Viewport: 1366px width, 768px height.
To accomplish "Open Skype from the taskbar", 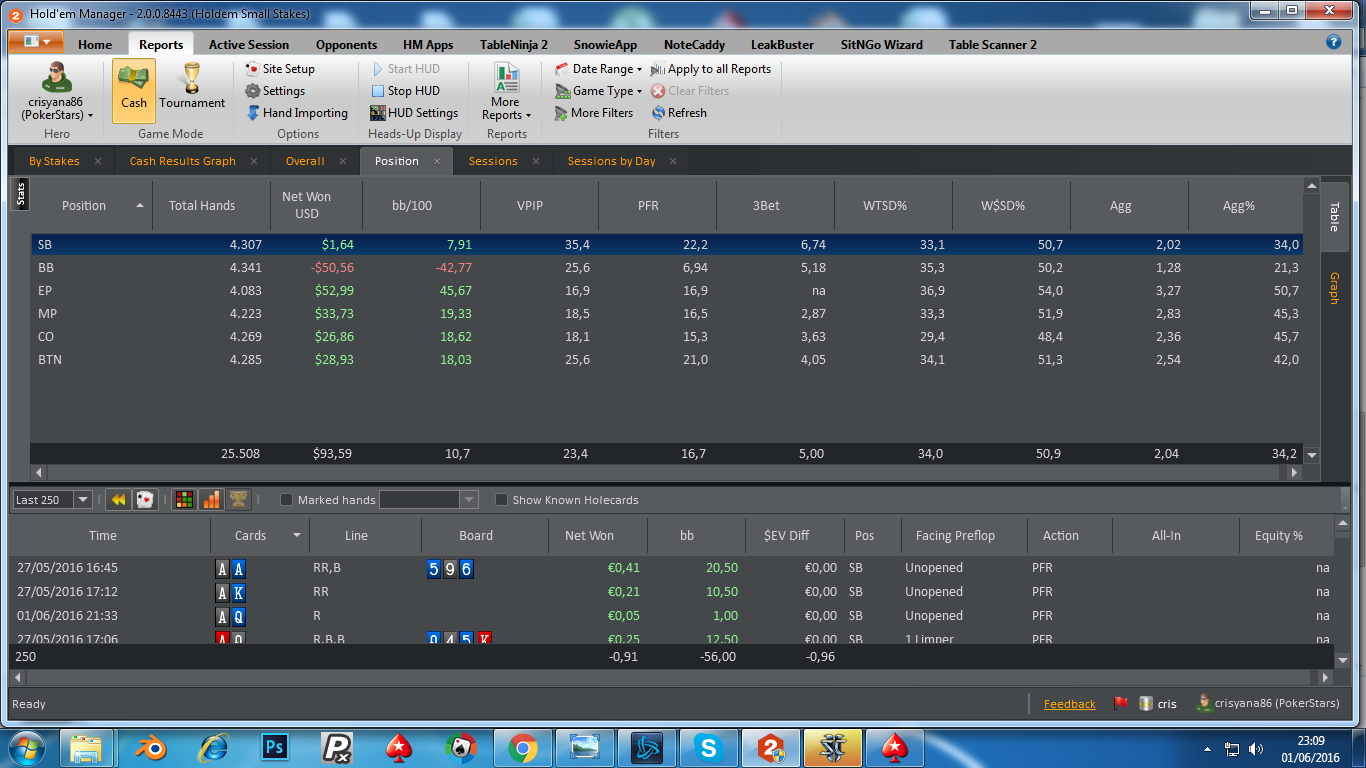I will tap(710, 748).
